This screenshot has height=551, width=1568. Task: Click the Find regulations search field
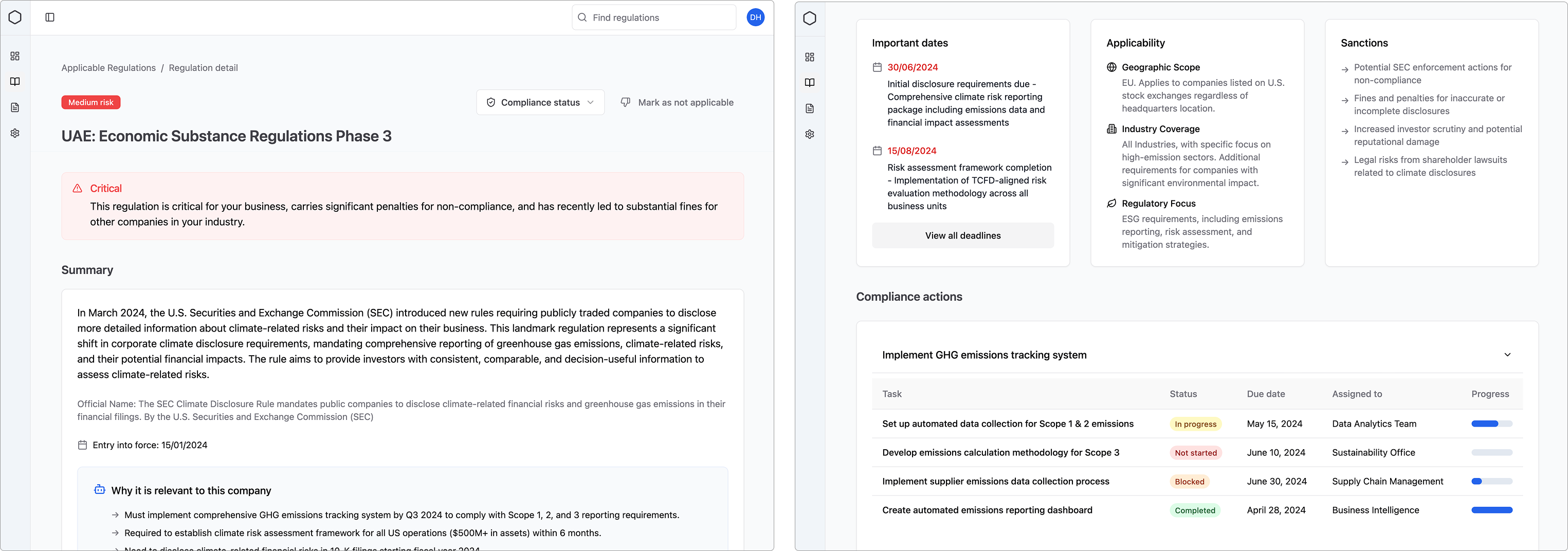point(654,17)
